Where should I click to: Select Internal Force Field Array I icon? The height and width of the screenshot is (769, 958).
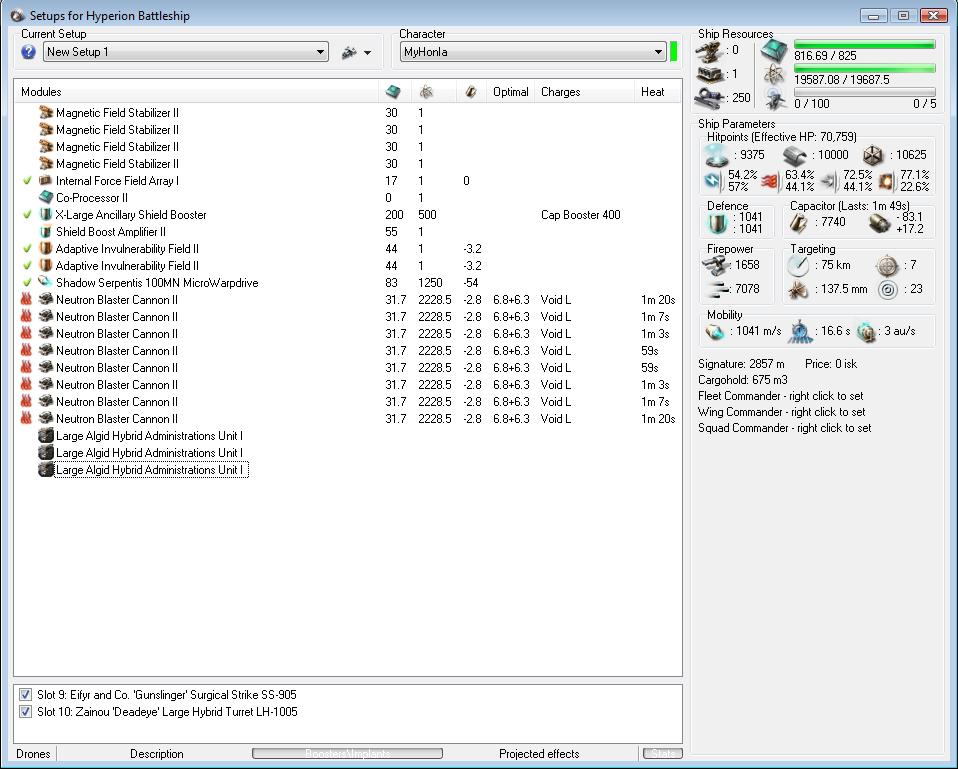click(46, 181)
